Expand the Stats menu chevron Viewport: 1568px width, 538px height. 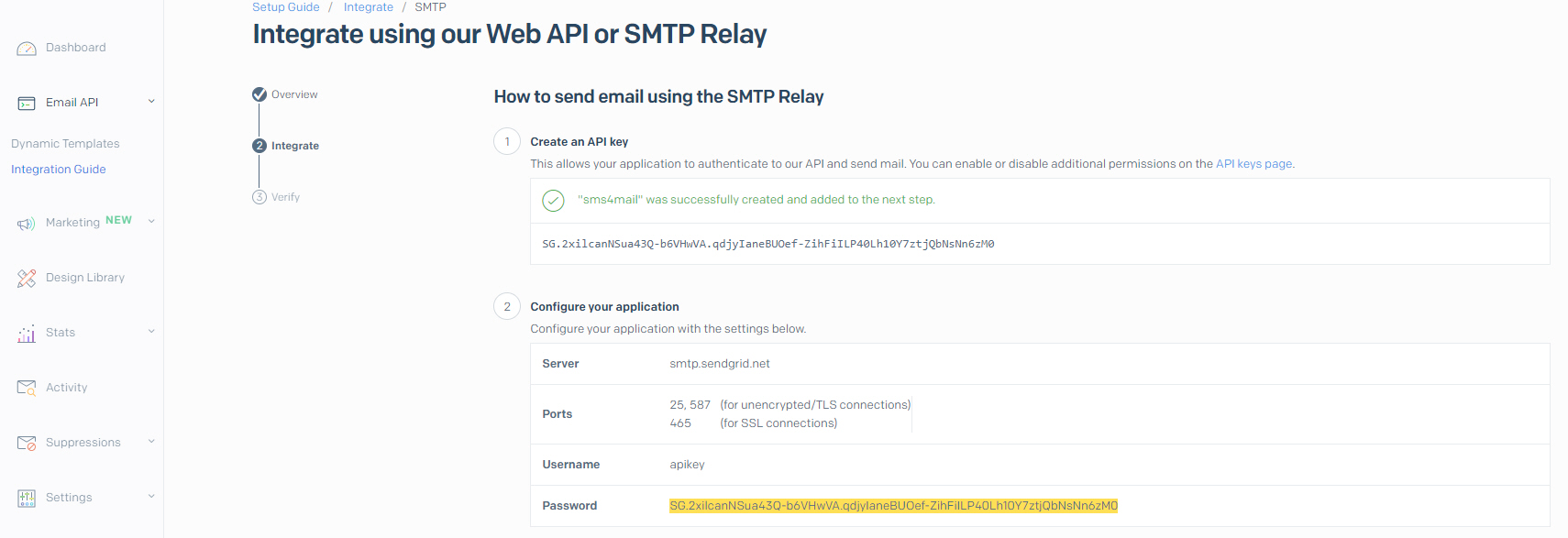pos(151,332)
